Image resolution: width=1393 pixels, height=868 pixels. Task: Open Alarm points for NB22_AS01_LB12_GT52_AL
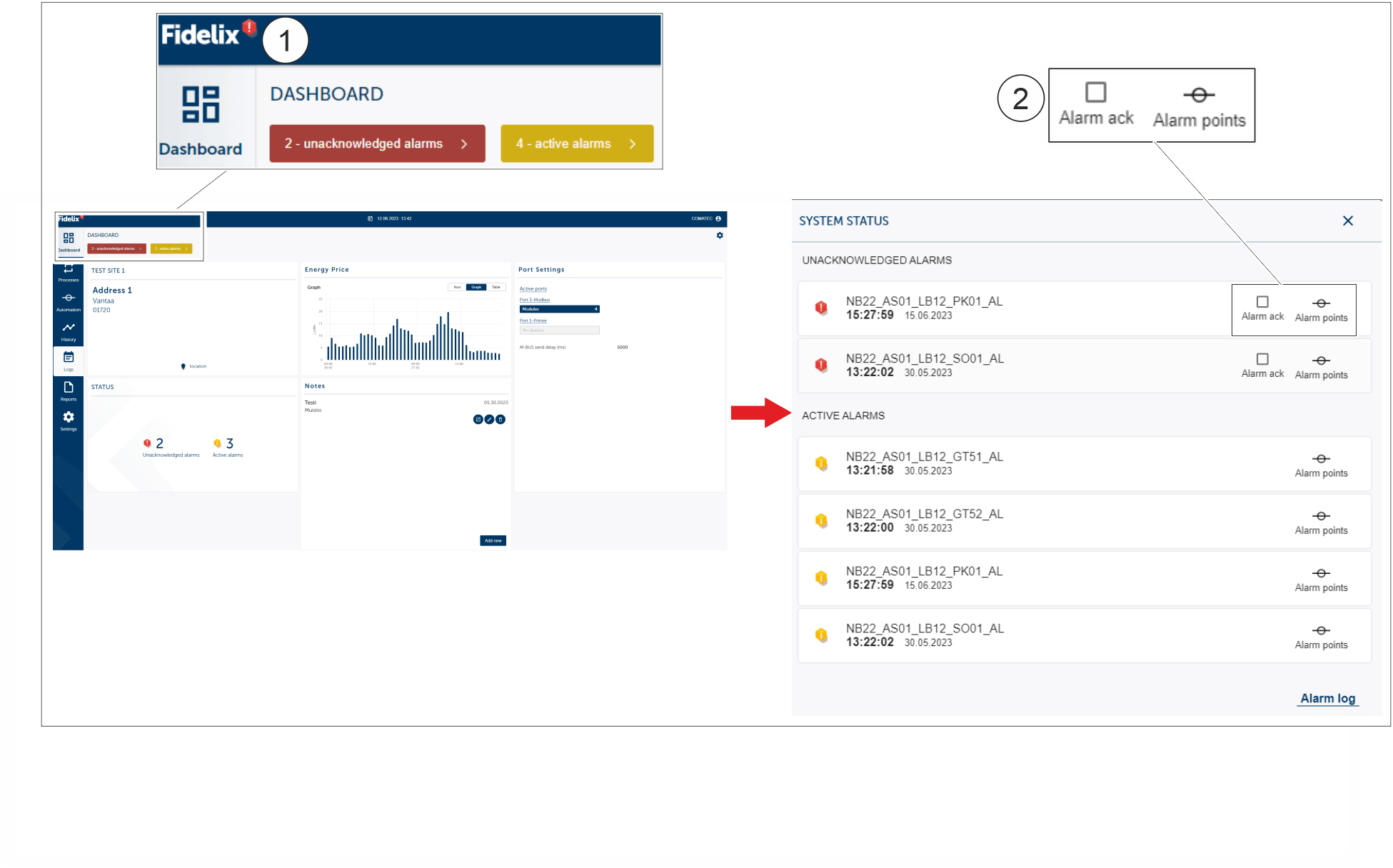pos(1321,523)
